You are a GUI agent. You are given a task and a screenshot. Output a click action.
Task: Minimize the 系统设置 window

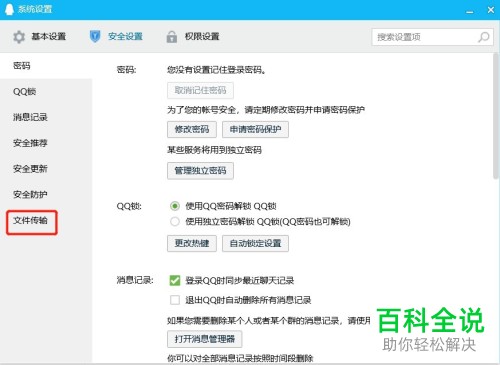(x=470, y=12)
